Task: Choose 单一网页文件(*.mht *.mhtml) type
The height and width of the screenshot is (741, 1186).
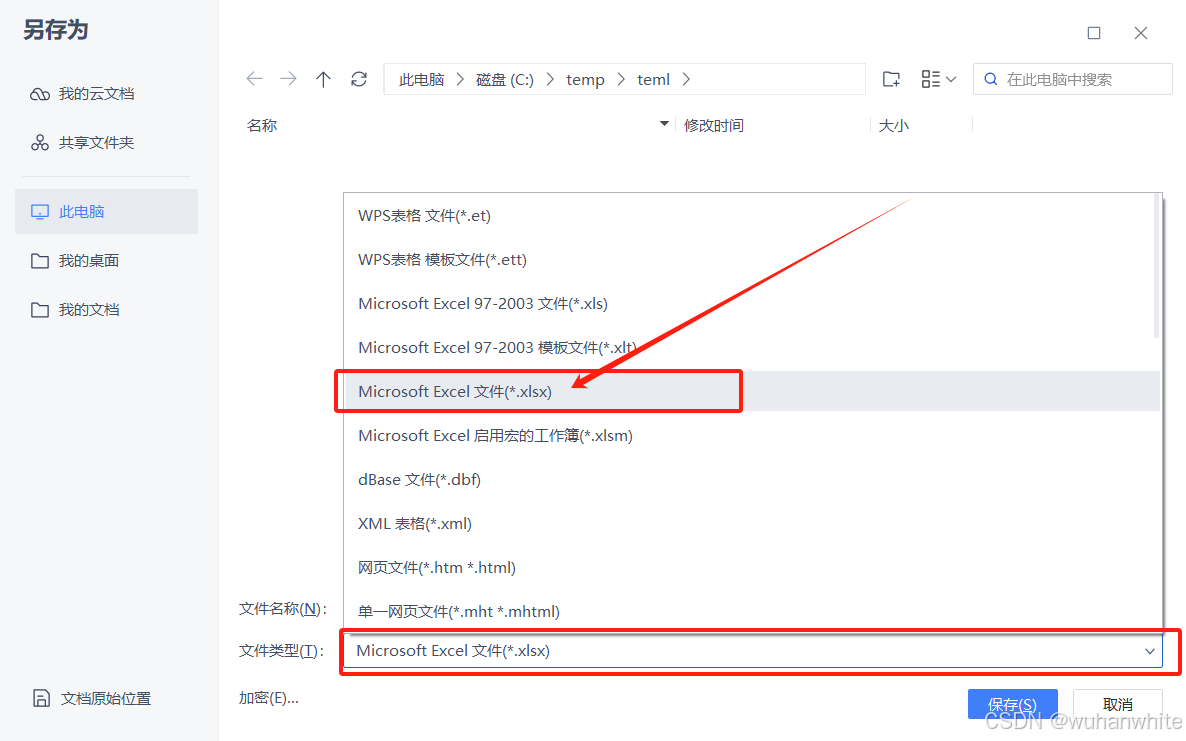Action: coord(752,611)
